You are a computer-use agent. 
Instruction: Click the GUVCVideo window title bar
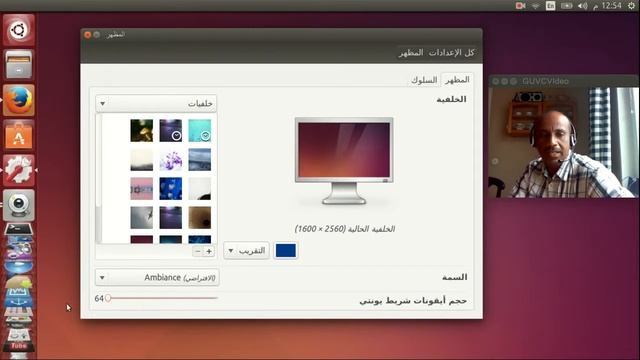pyautogui.click(x=564, y=81)
